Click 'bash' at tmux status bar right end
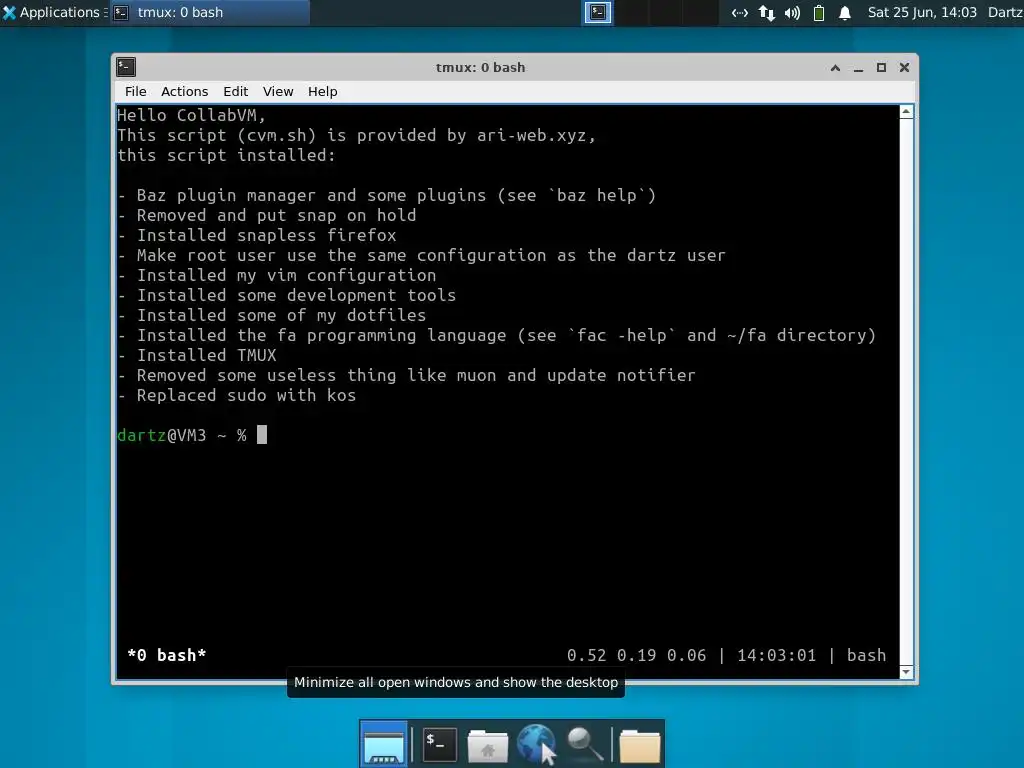The width and height of the screenshot is (1024, 768). pyautogui.click(x=866, y=655)
